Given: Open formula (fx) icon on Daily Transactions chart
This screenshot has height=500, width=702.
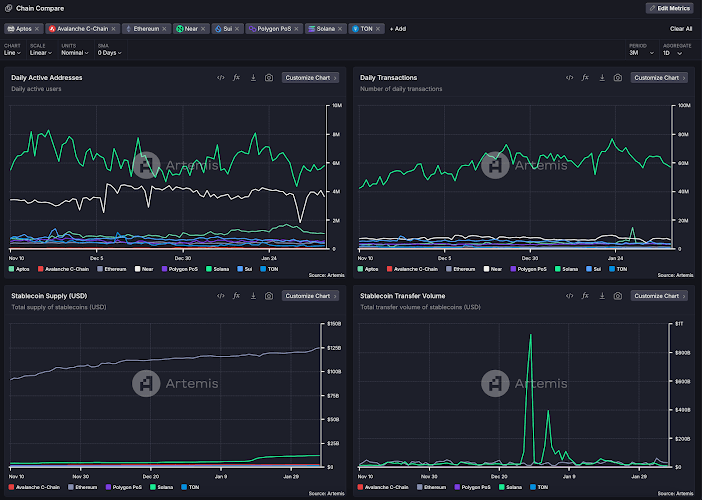Looking at the screenshot, I should 586,77.
